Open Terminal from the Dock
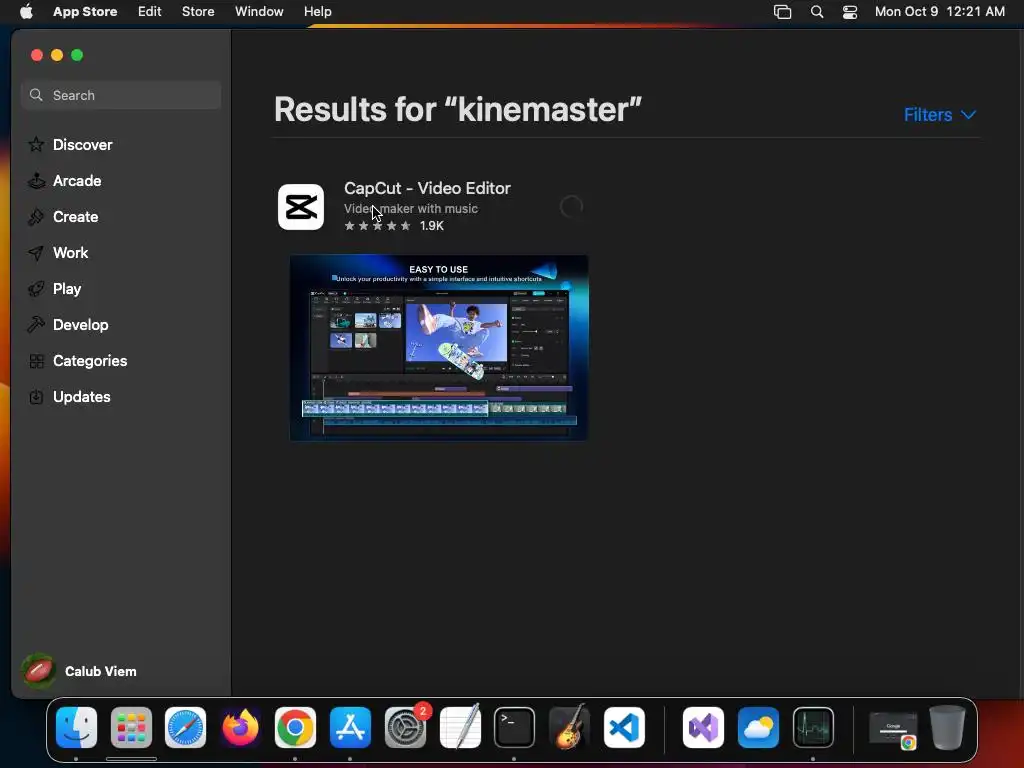1024x768 pixels. point(514,727)
